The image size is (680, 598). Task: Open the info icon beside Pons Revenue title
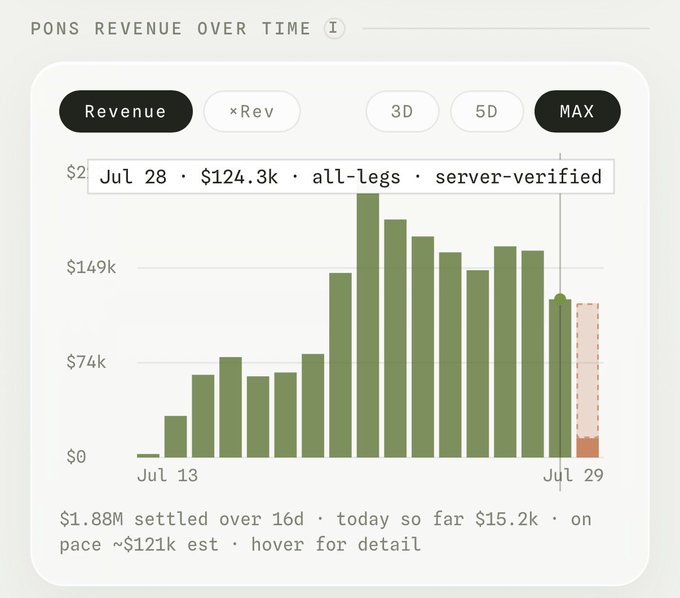coord(333,29)
